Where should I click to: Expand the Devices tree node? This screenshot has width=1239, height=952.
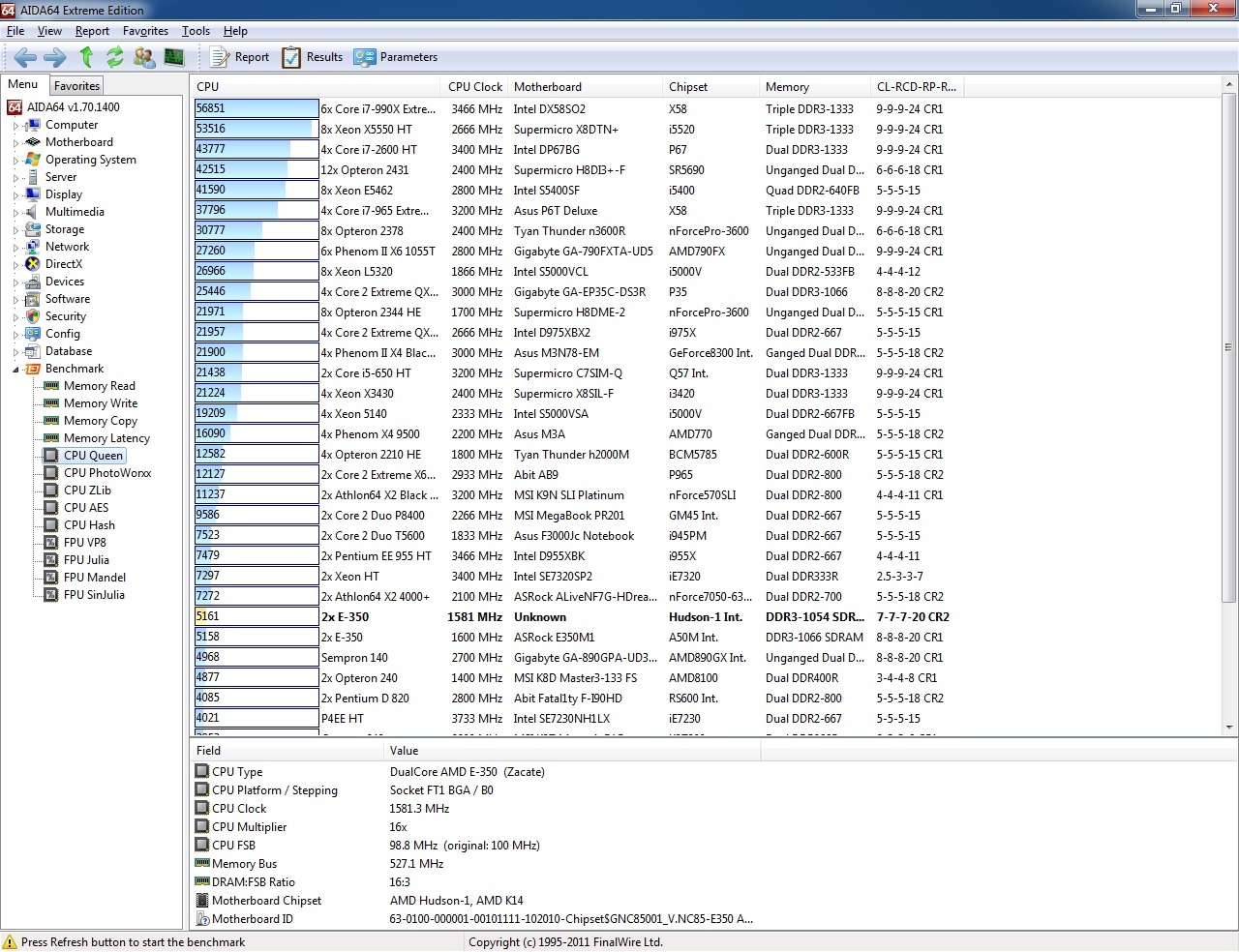coord(15,283)
